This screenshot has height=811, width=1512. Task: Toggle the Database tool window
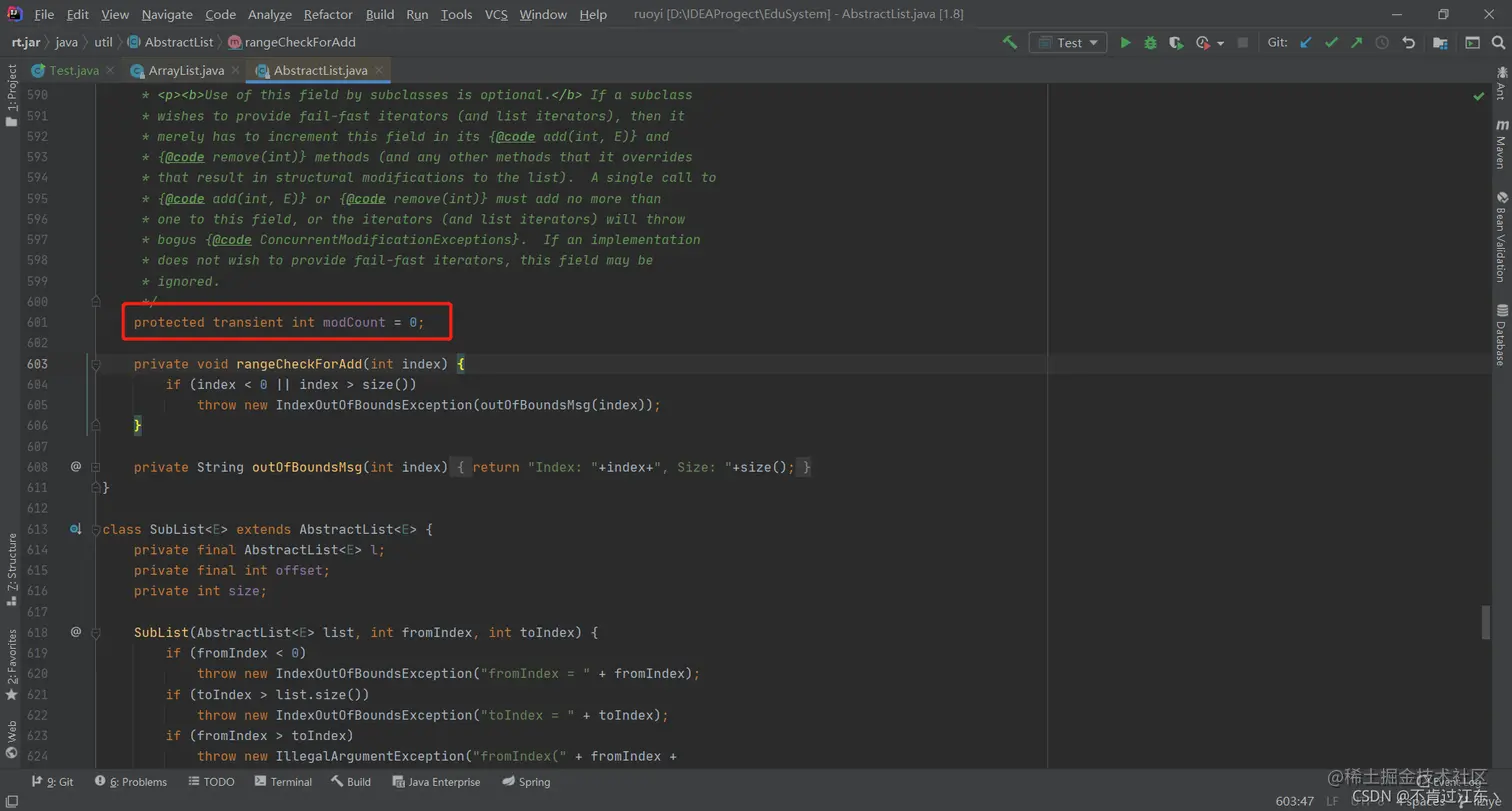point(1501,335)
